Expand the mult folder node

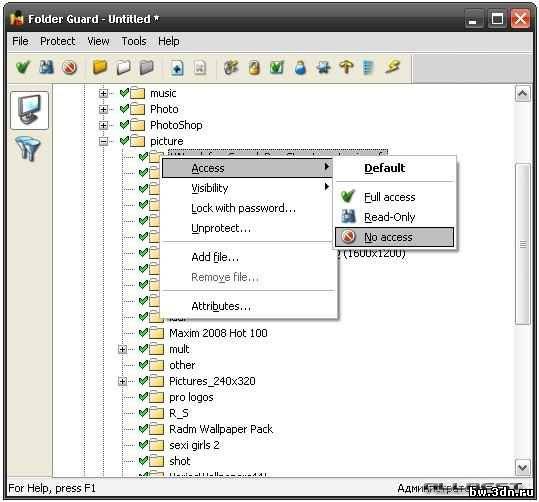(122, 349)
